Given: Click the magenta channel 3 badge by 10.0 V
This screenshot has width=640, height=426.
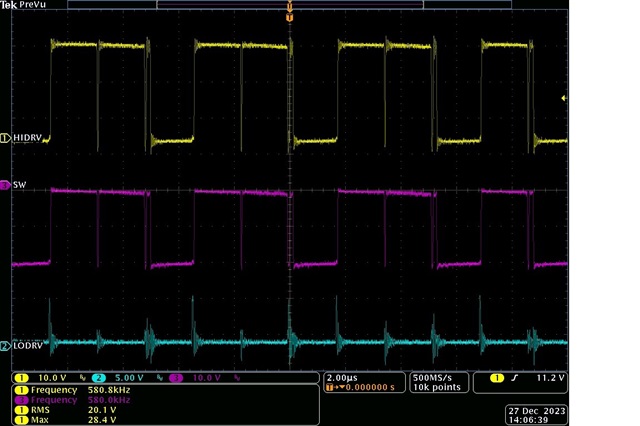Looking at the screenshot, I should coord(176,378).
